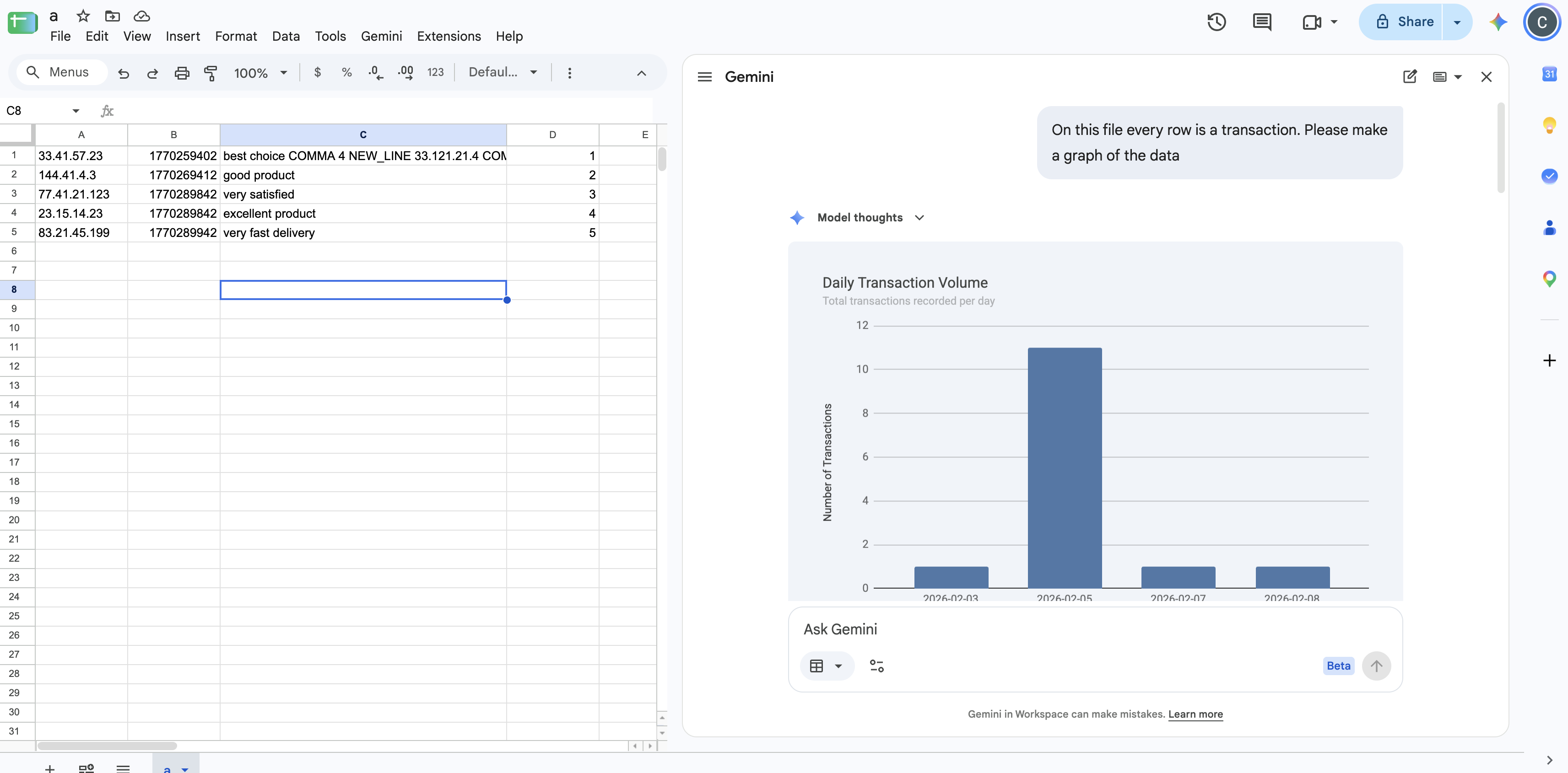Open name box C8 dropdown
1568x773 pixels.
76,111
